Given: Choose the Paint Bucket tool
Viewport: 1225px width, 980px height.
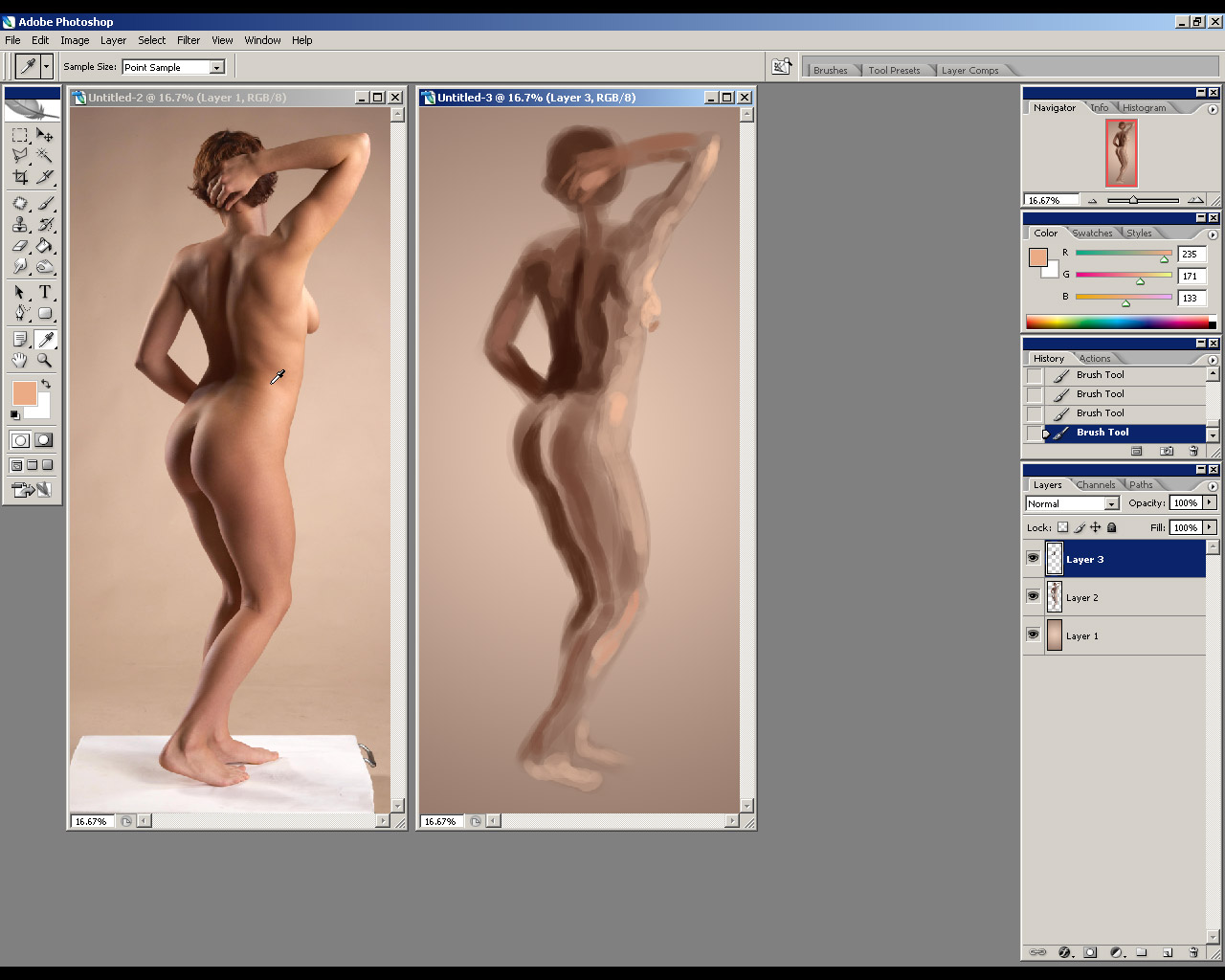Looking at the screenshot, I should click(x=44, y=247).
